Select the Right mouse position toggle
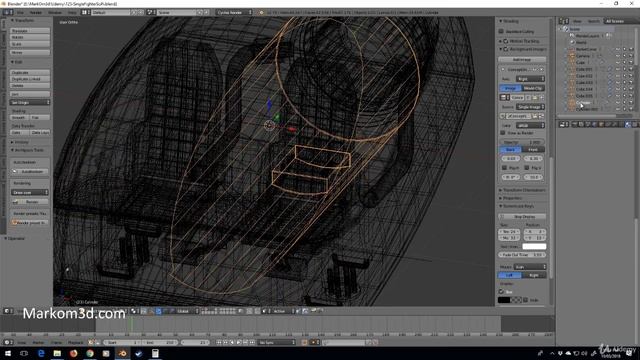This screenshot has height=360, width=640. [x=534, y=276]
